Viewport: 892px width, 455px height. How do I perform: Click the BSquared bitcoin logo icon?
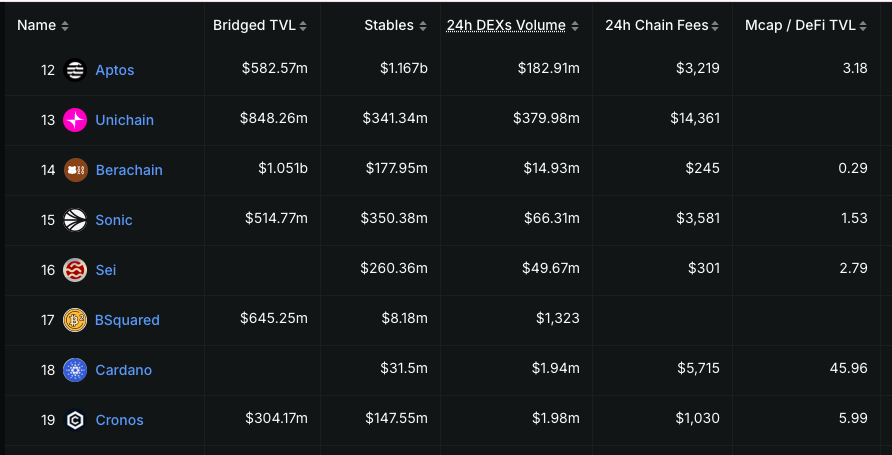[75, 320]
